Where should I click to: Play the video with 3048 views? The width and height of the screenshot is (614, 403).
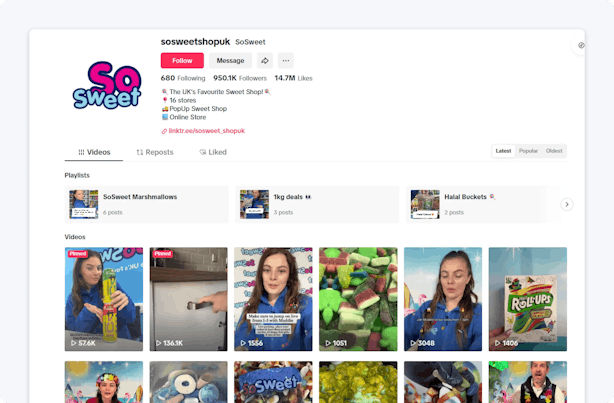pyautogui.click(x=443, y=299)
